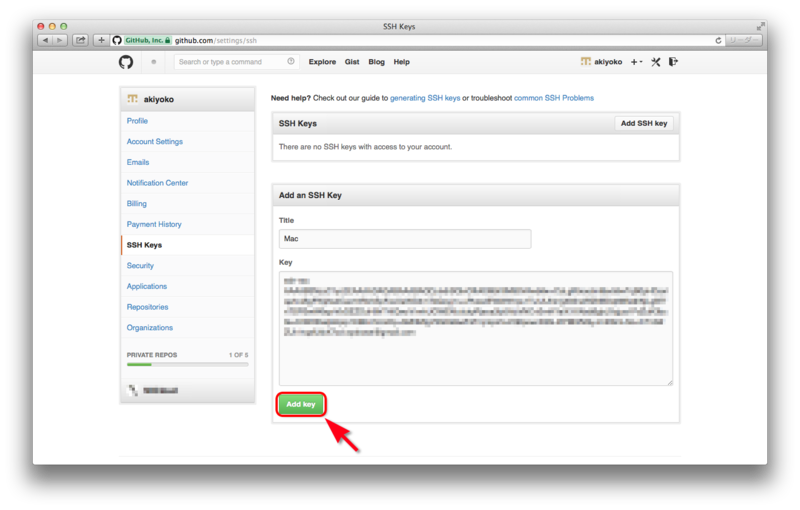Go back with Safari back arrow

click(45, 40)
